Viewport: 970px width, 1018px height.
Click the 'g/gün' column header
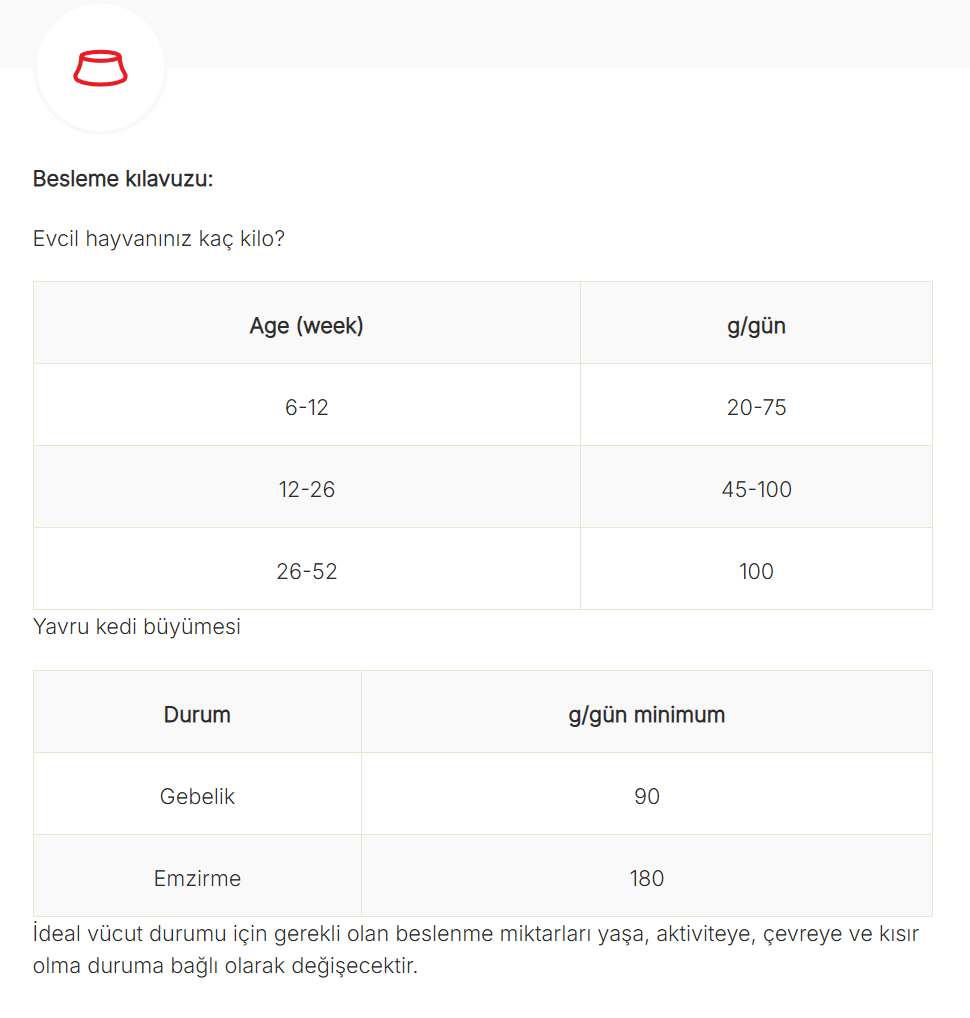tap(756, 323)
